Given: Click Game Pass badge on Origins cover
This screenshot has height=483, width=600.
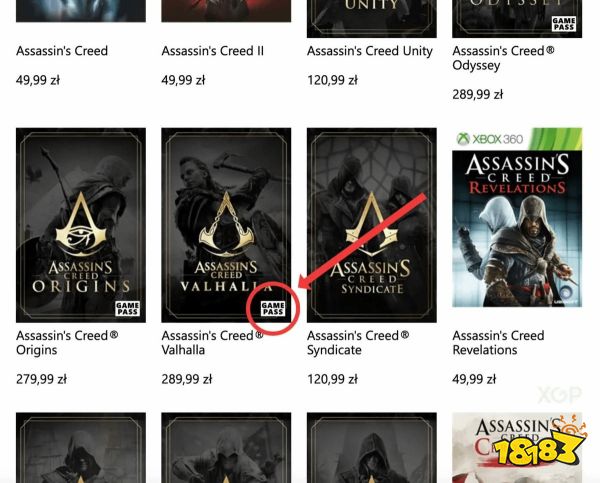Looking at the screenshot, I should coord(127,308).
